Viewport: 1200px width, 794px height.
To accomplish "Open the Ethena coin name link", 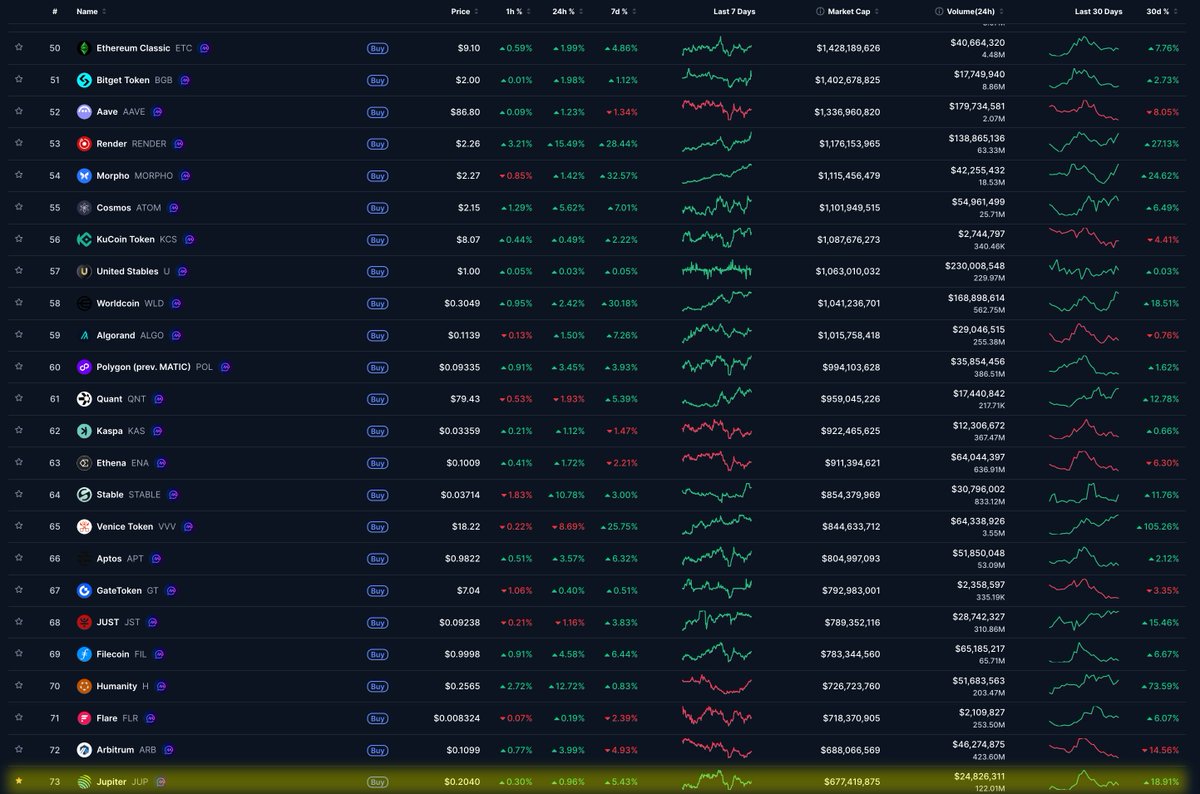I will (x=111, y=463).
